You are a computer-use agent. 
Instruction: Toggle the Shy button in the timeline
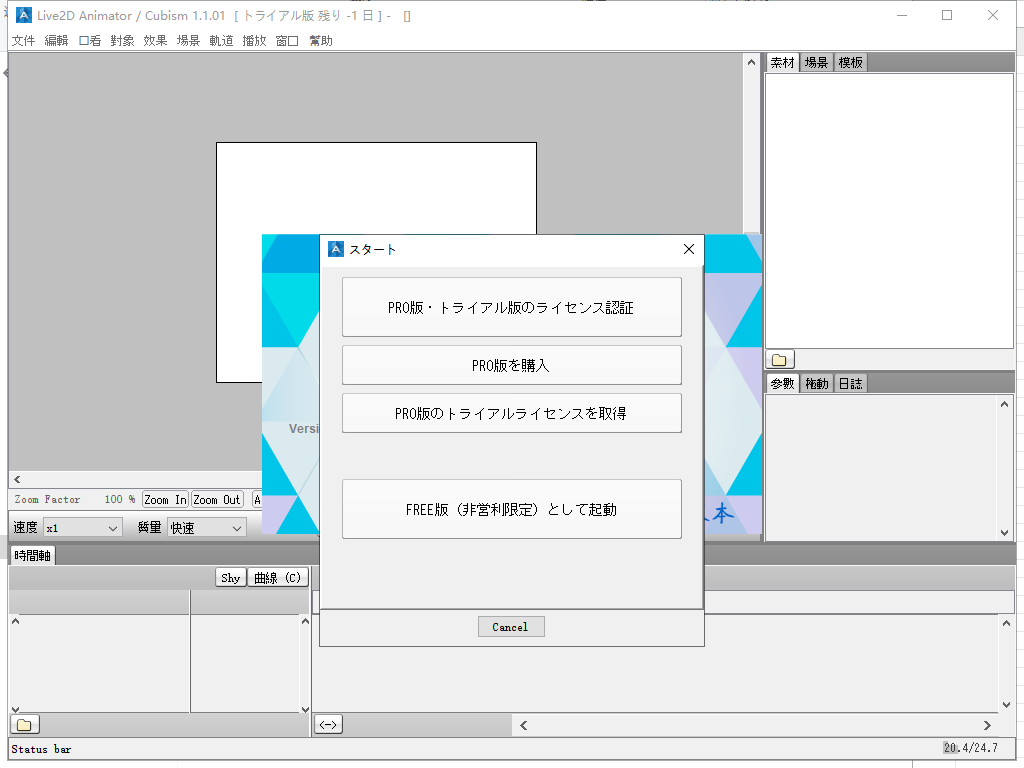pyautogui.click(x=231, y=578)
